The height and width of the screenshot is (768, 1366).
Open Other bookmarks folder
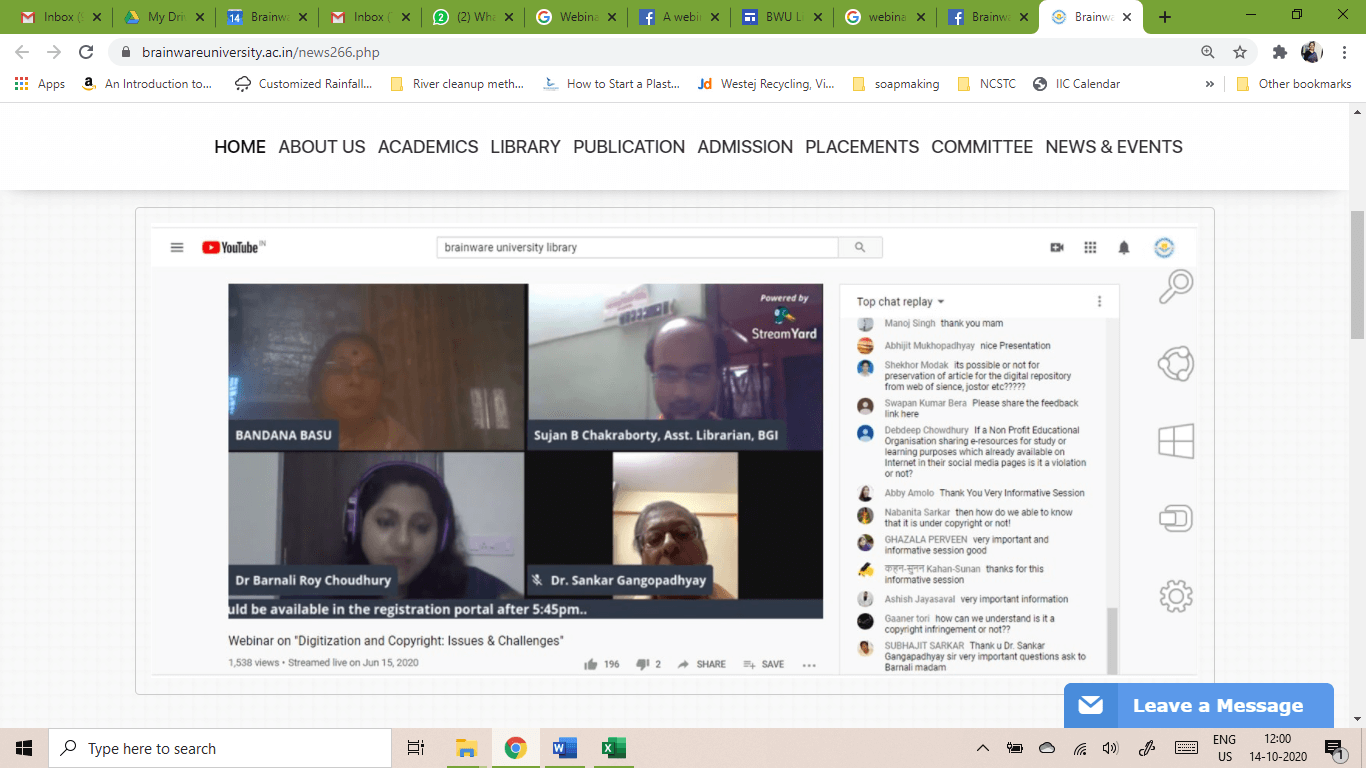tap(1294, 84)
